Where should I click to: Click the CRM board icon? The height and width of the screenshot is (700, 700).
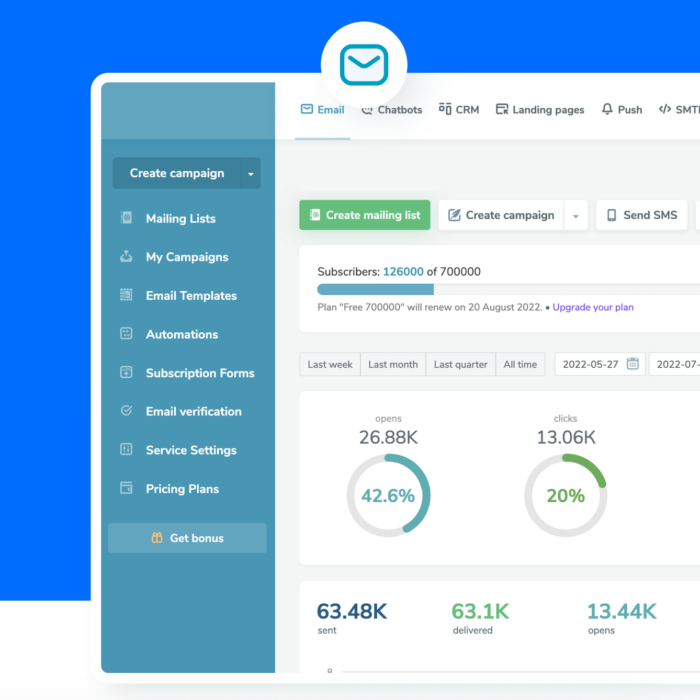click(445, 109)
